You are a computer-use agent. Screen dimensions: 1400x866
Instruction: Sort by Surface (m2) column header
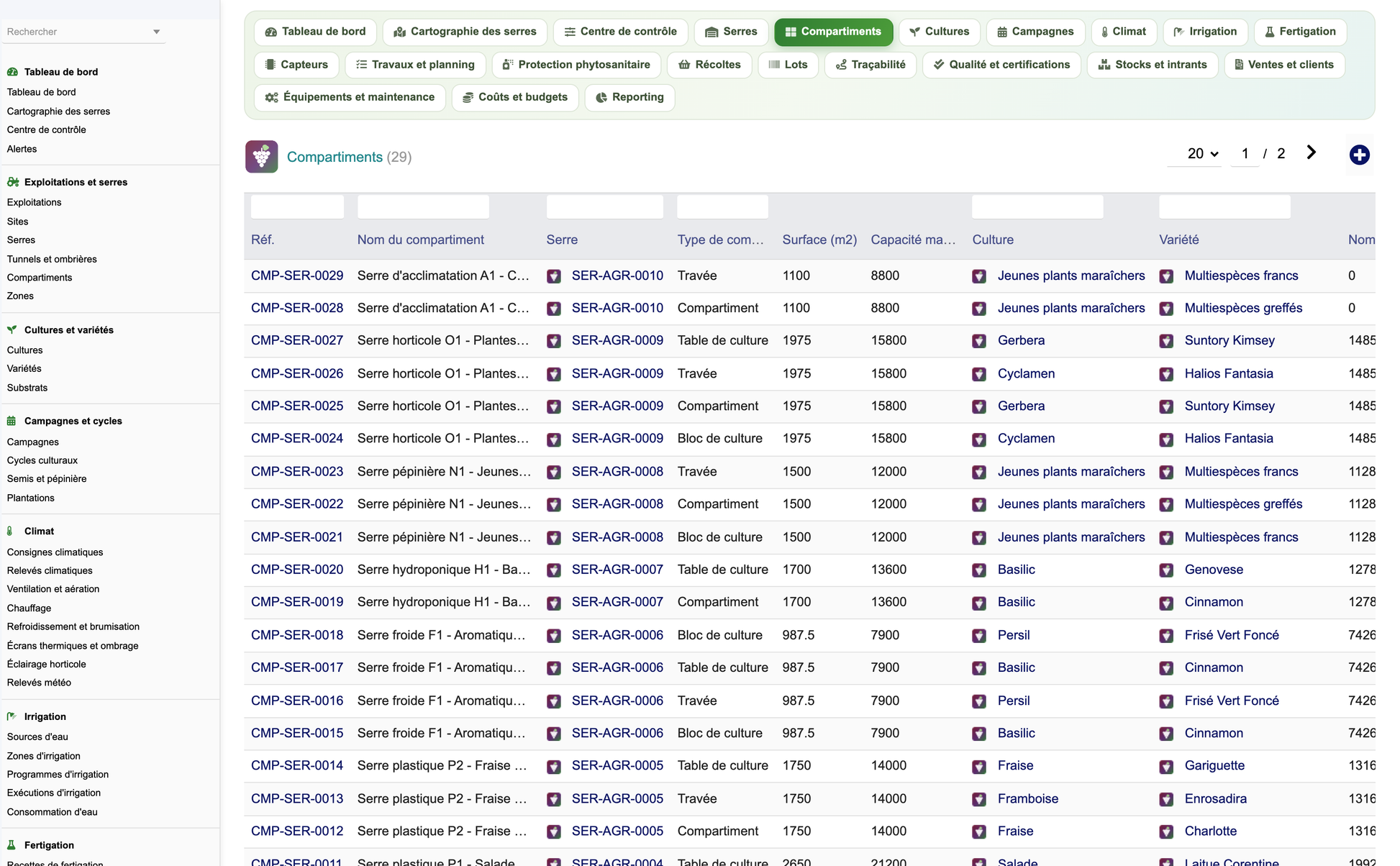(819, 240)
